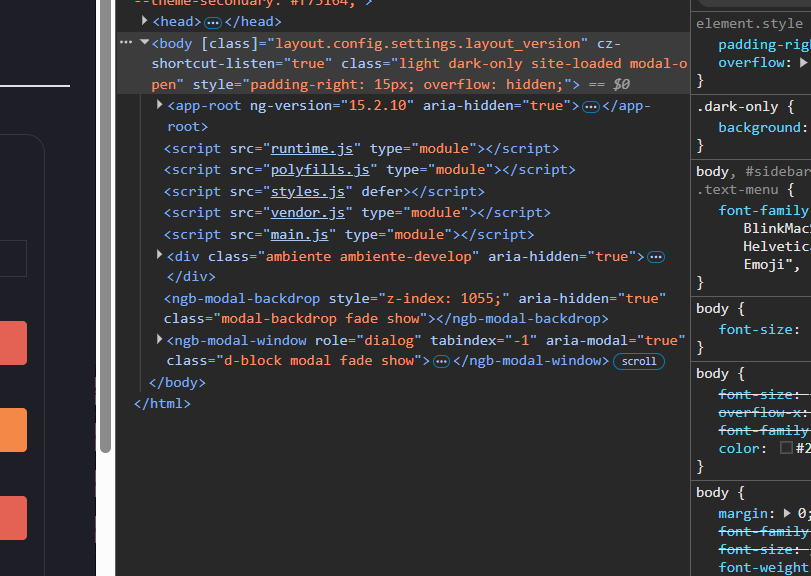
Task: Click ellipsis badge in ngb-modal-window
Action: click(x=441, y=361)
